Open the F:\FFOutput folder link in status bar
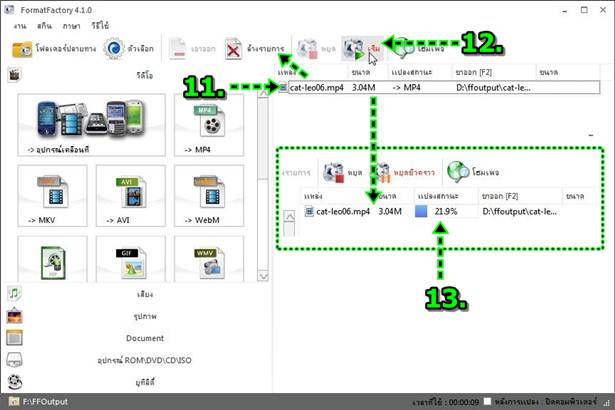The width and height of the screenshot is (615, 410). (38, 402)
